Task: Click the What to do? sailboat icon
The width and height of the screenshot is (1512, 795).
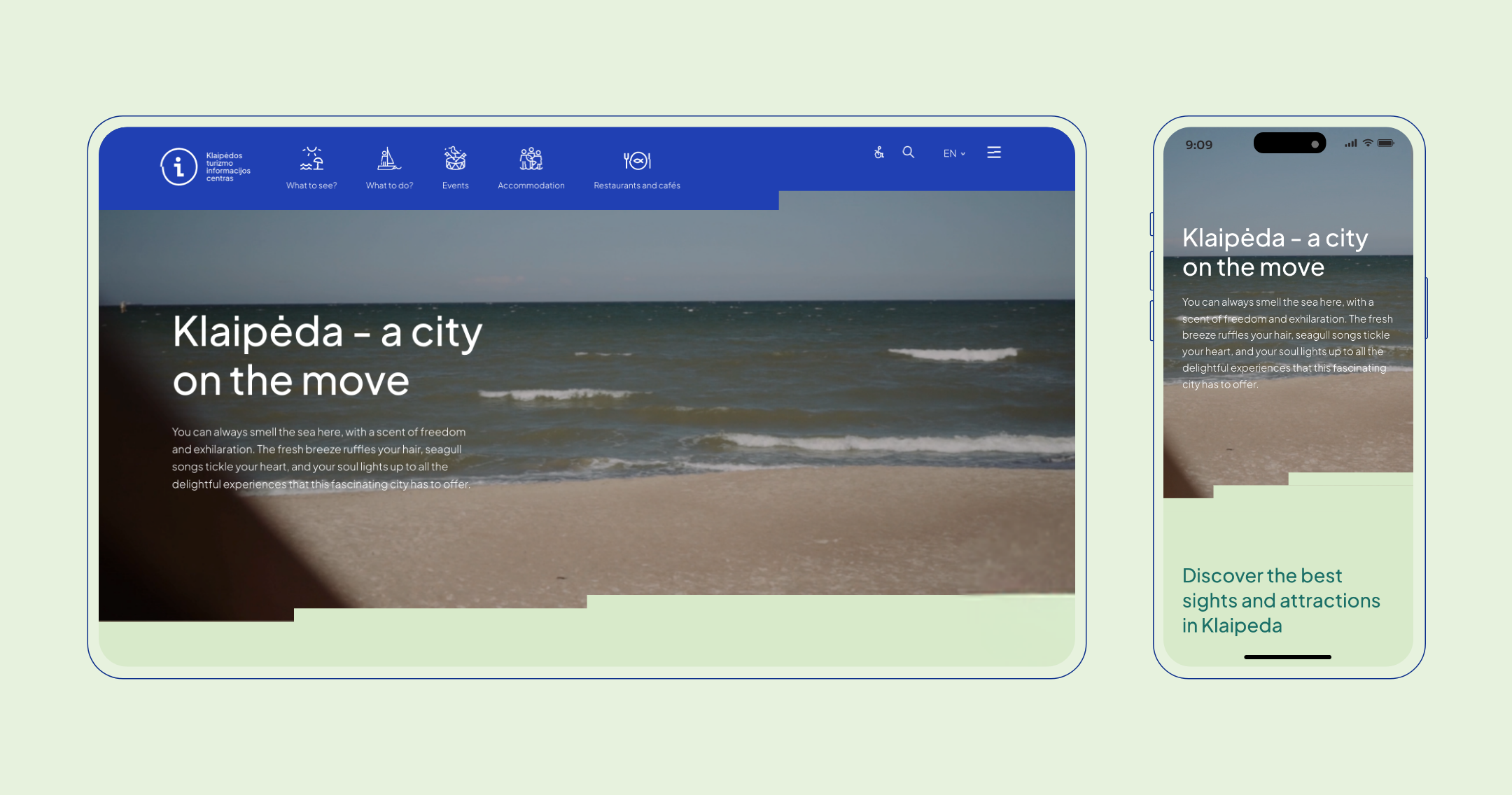Action: (389, 159)
